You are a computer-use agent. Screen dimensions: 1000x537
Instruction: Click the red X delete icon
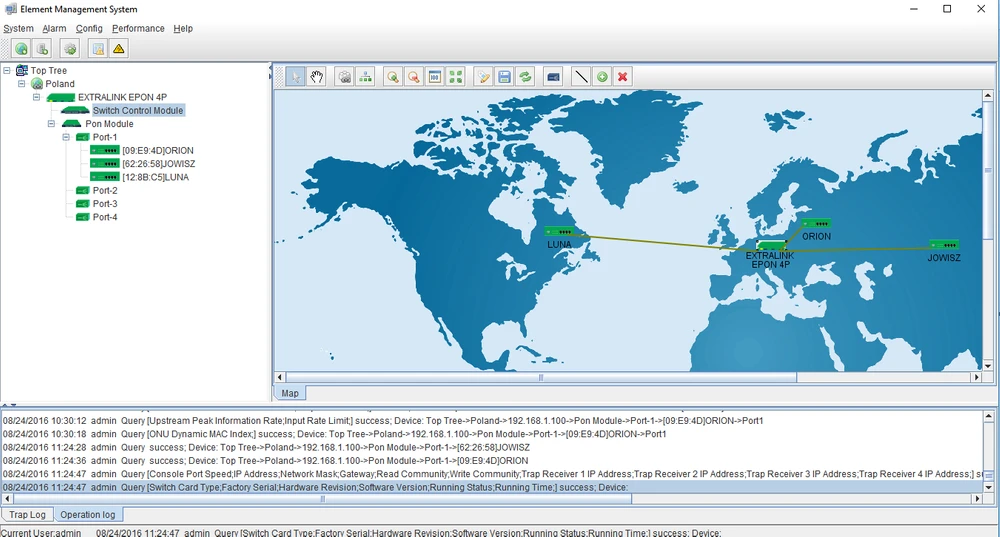(x=623, y=76)
